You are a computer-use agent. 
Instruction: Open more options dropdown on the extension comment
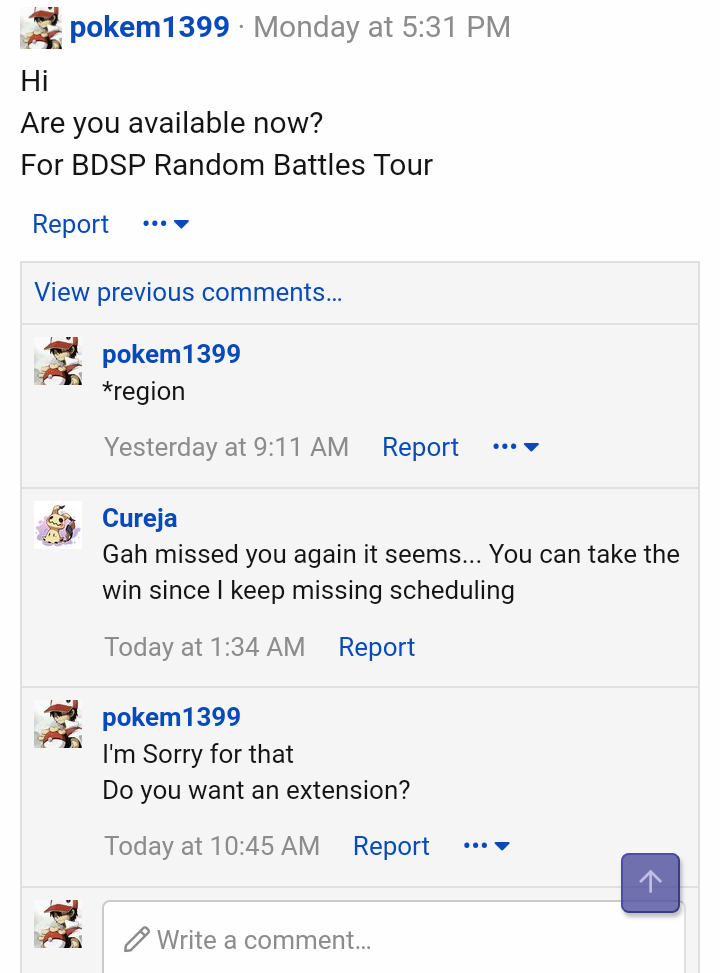[487, 846]
